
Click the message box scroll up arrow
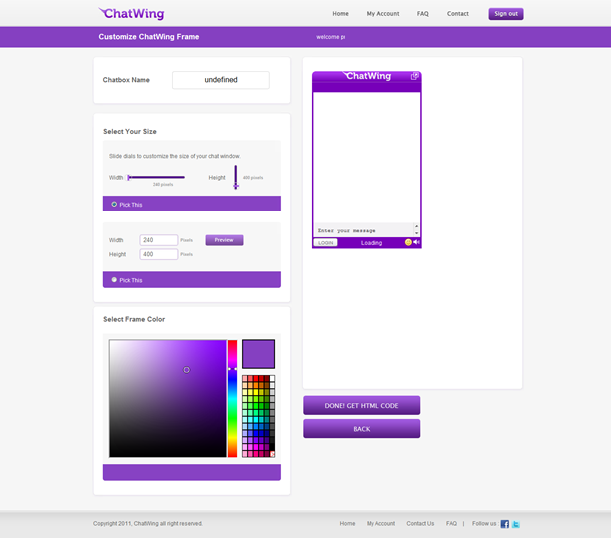tap(417, 226)
